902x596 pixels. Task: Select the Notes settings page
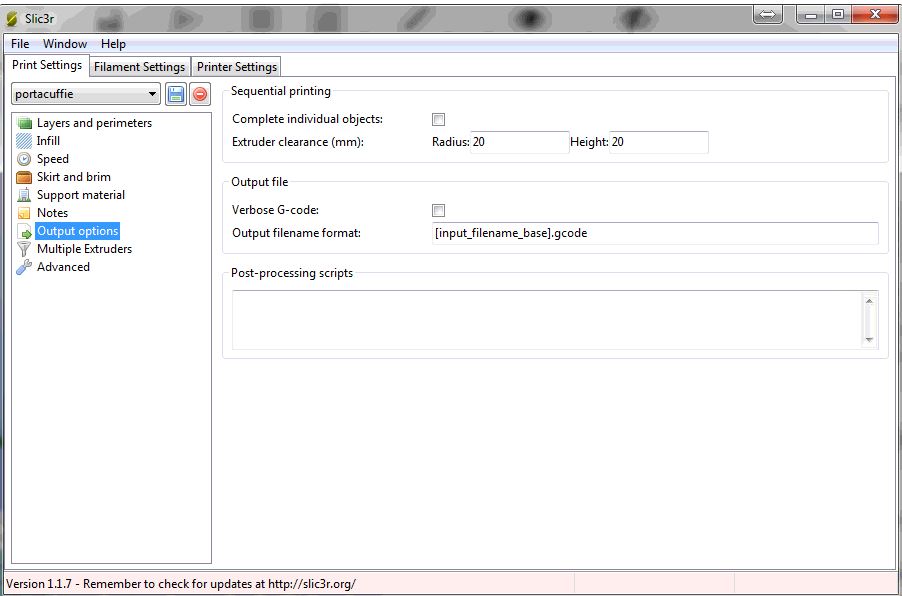click(x=52, y=213)
